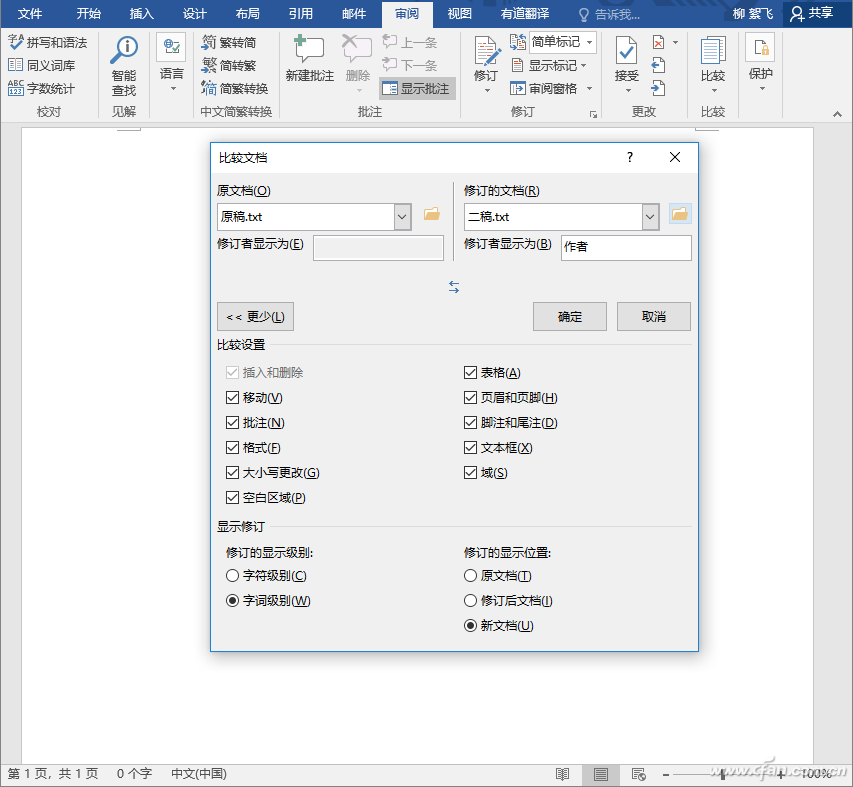Convert Traditional to Simplified (繁转简)
Viewport: 853px width, 787px height.
(x=229, y=42)
